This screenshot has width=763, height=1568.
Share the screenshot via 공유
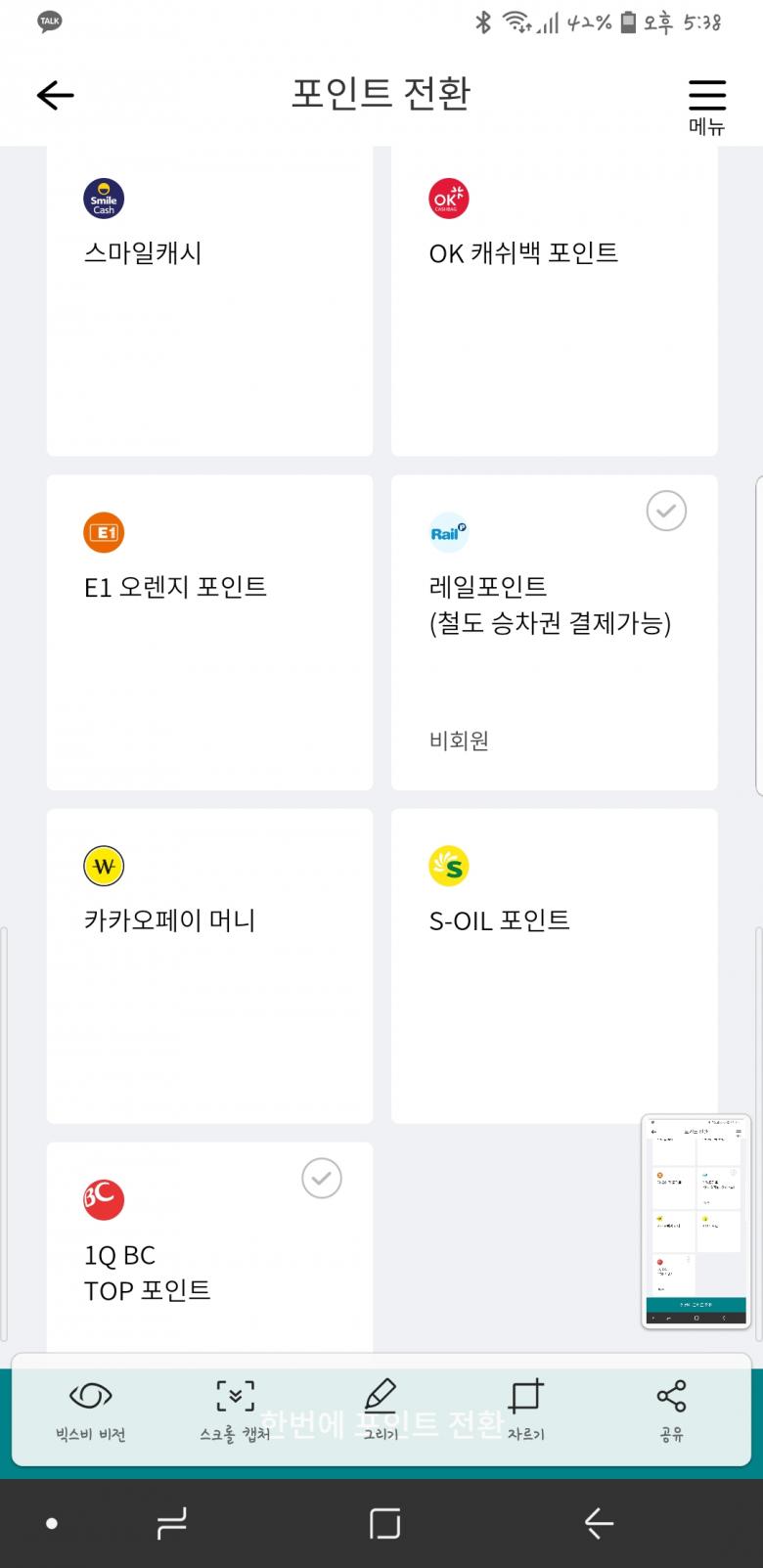tap(671, 1409)
